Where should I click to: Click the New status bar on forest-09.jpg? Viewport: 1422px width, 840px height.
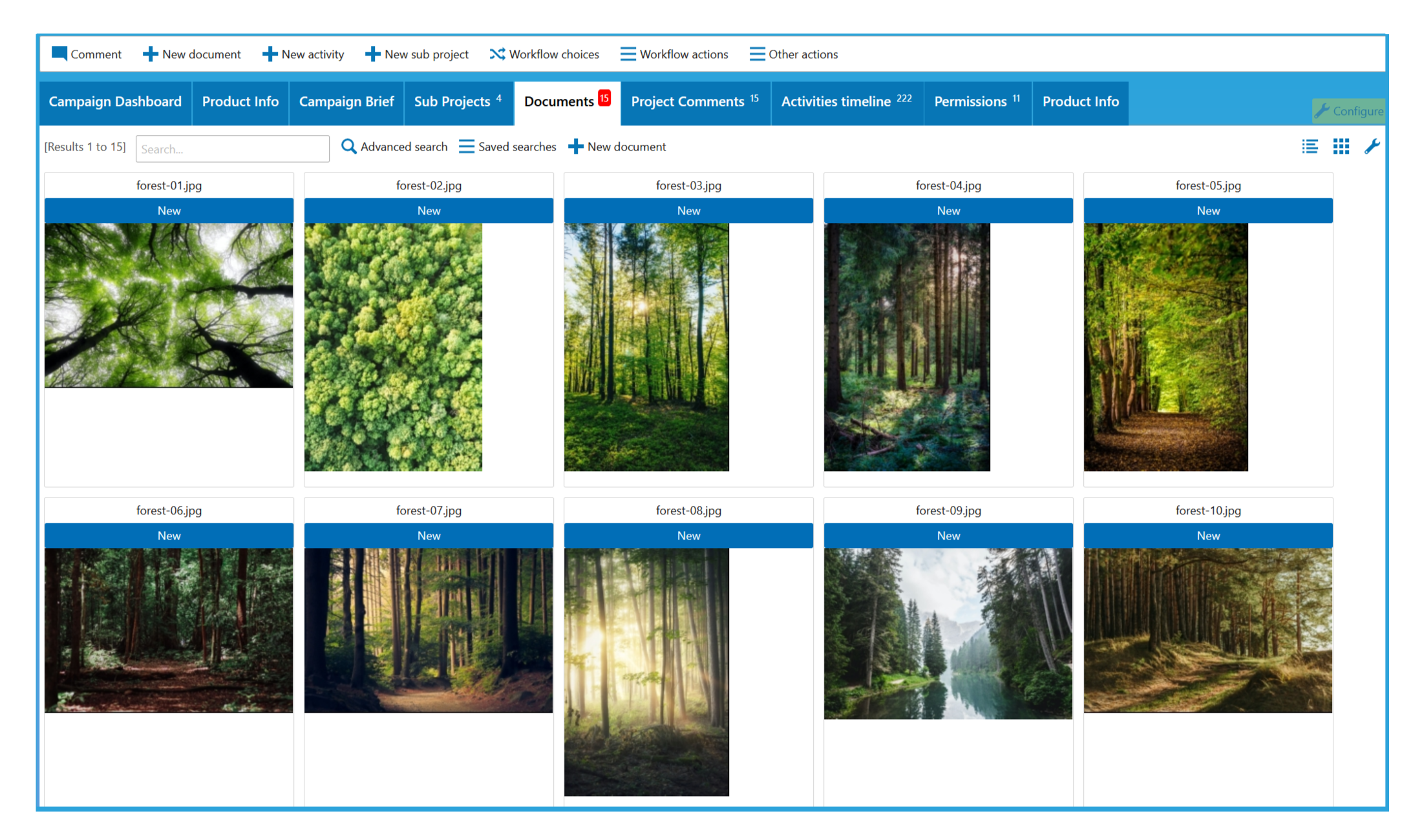tap(948, 536)
